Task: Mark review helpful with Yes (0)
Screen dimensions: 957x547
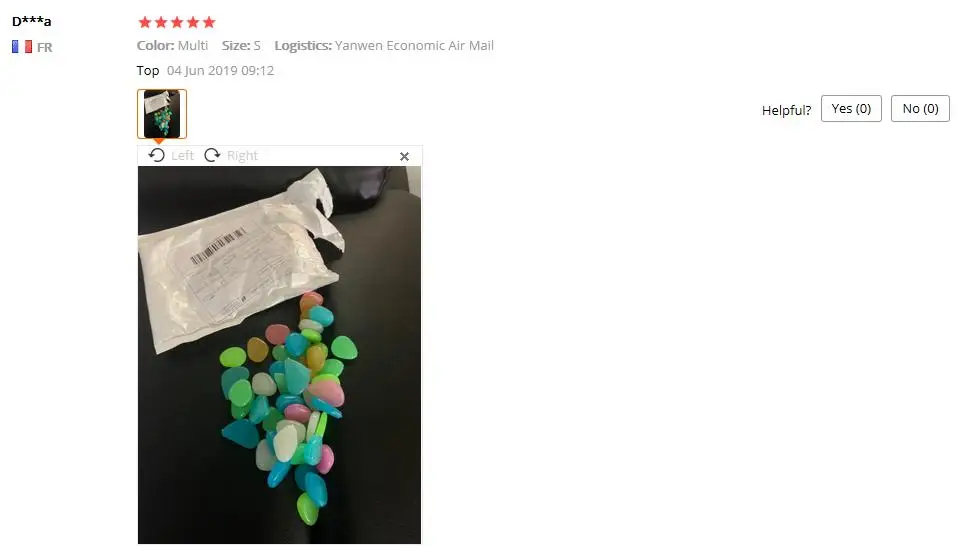Action: tap(851, 109)
